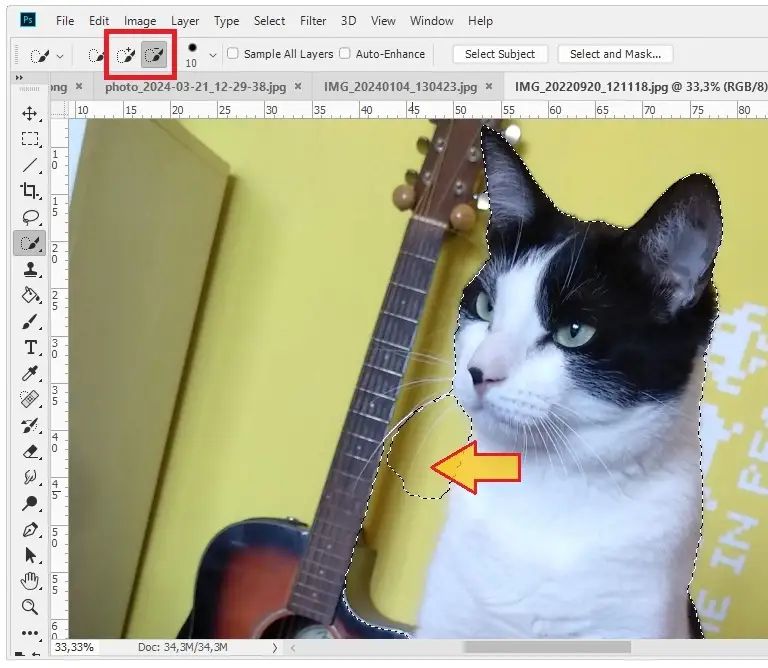
Task: Select the Zoom magnifier tool
Action: point(30,607)
